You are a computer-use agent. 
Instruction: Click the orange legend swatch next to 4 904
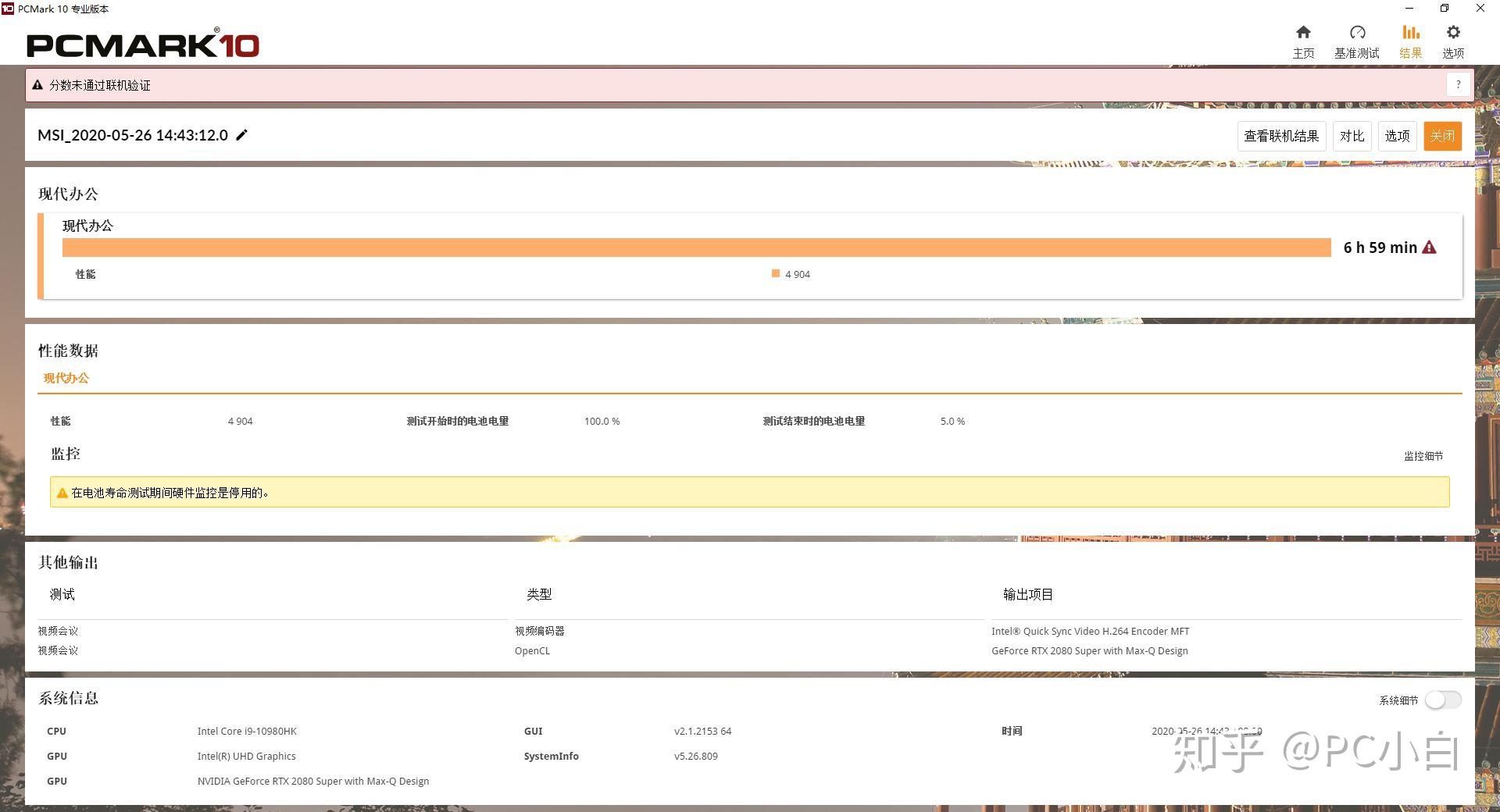(776, 273)
